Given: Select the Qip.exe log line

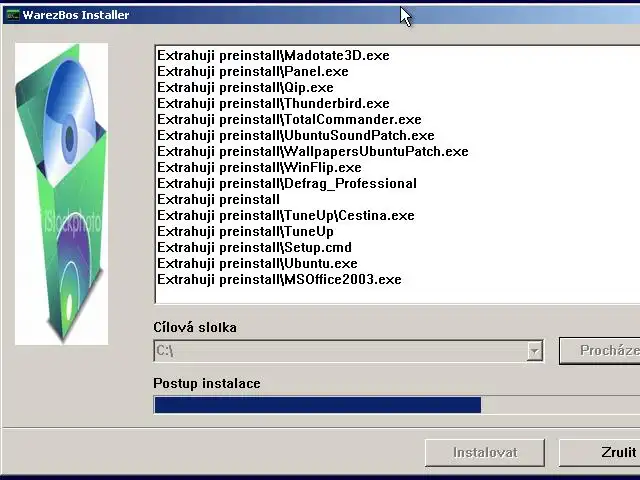Looking at the screenshot, I should 245,87.
